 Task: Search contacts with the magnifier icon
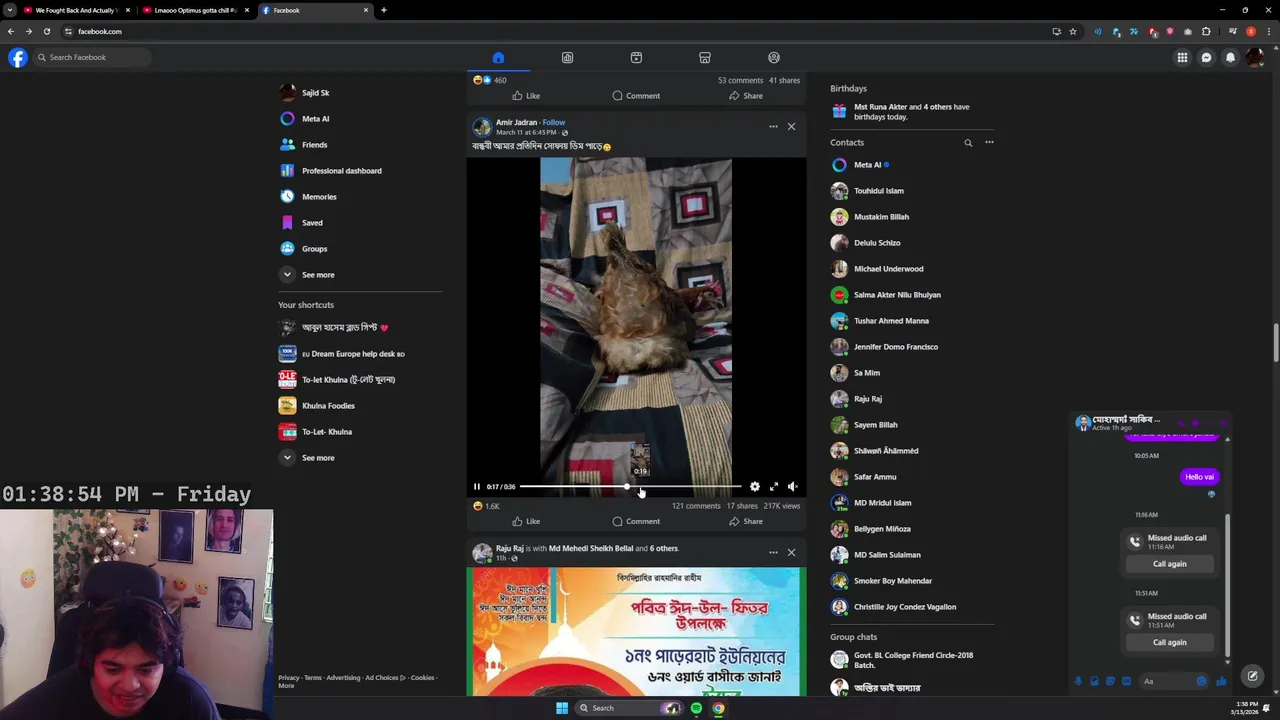(968, 143)
